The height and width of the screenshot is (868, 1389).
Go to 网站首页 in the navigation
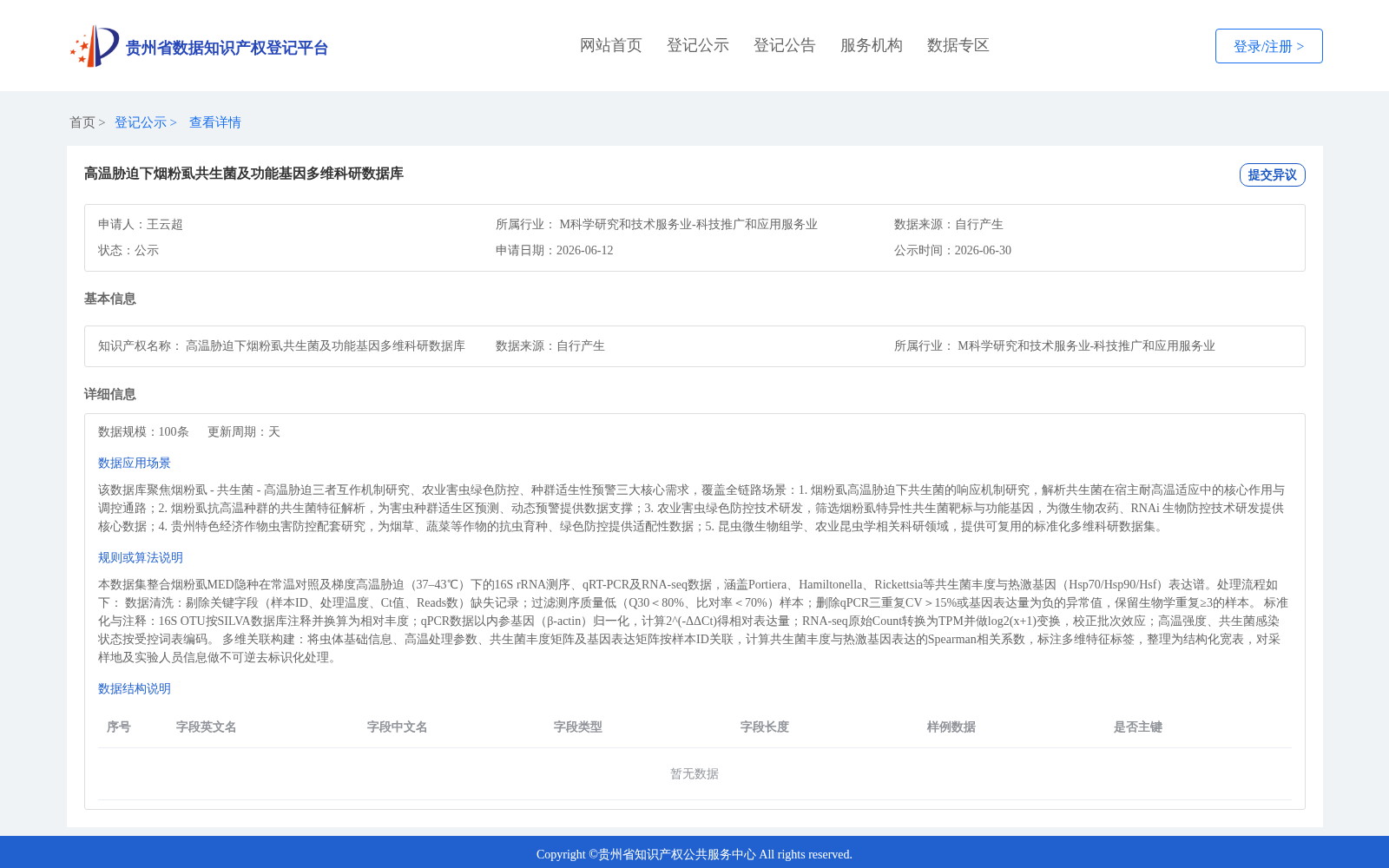tap(611, 45)
